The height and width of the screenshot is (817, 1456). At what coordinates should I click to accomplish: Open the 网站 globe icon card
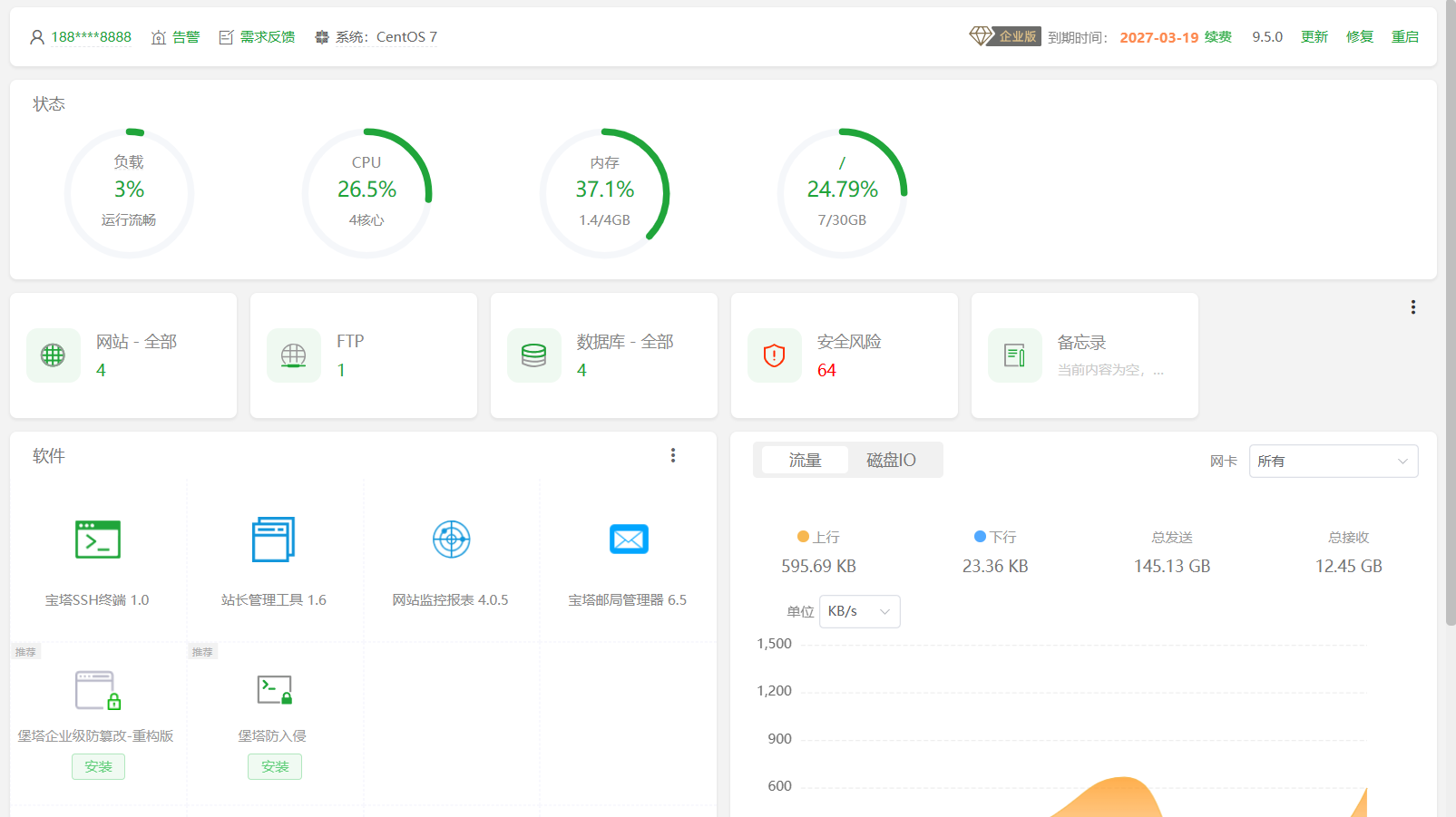54,355
